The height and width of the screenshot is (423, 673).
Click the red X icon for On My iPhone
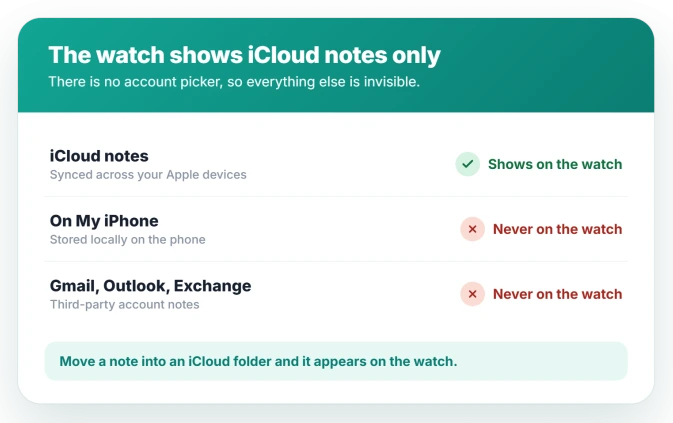click(473, 229)
